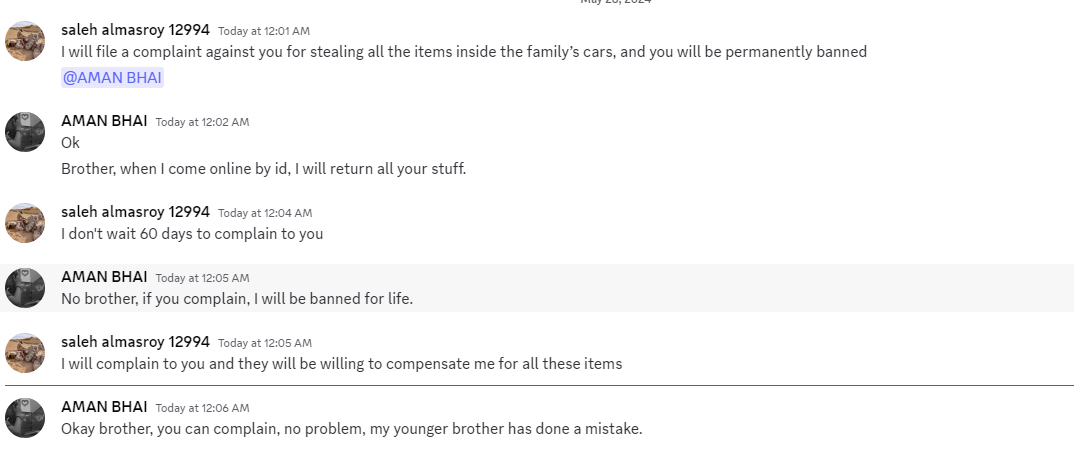The height and width of the screenshot is (453, 1074).
Task: Click saleh almasroy 12994 name above '60 days' message
Action: 135,212
